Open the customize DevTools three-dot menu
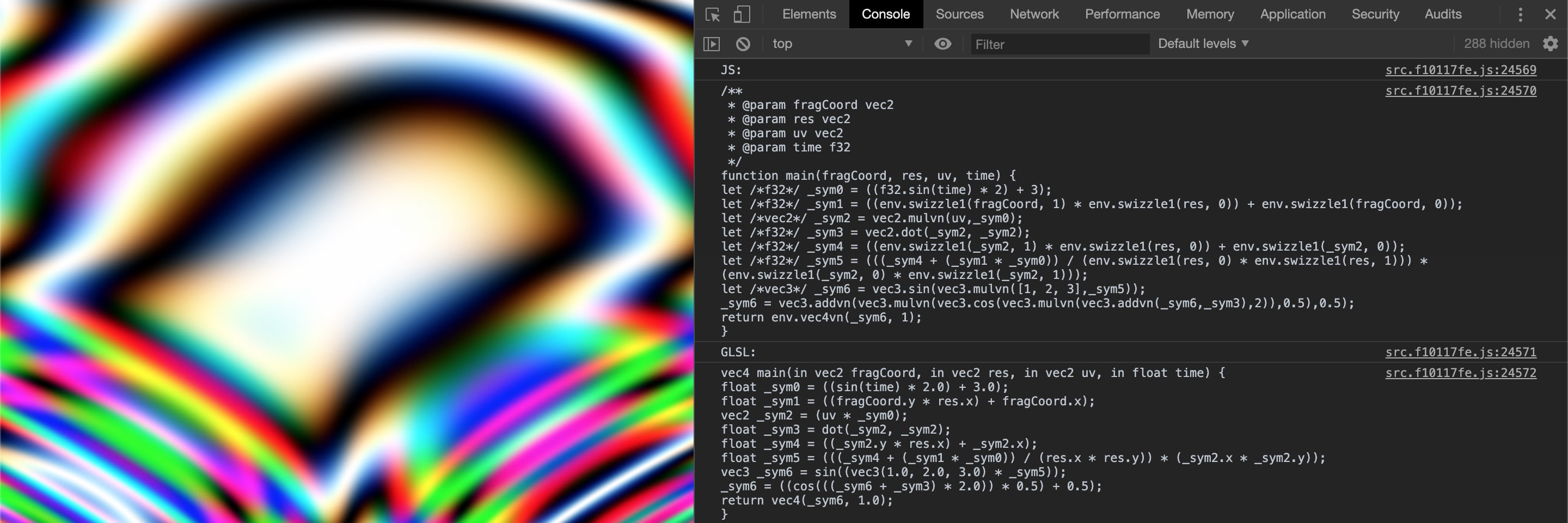The image size is (1568, 523). pyautogui.click(x=1520, y=14)
